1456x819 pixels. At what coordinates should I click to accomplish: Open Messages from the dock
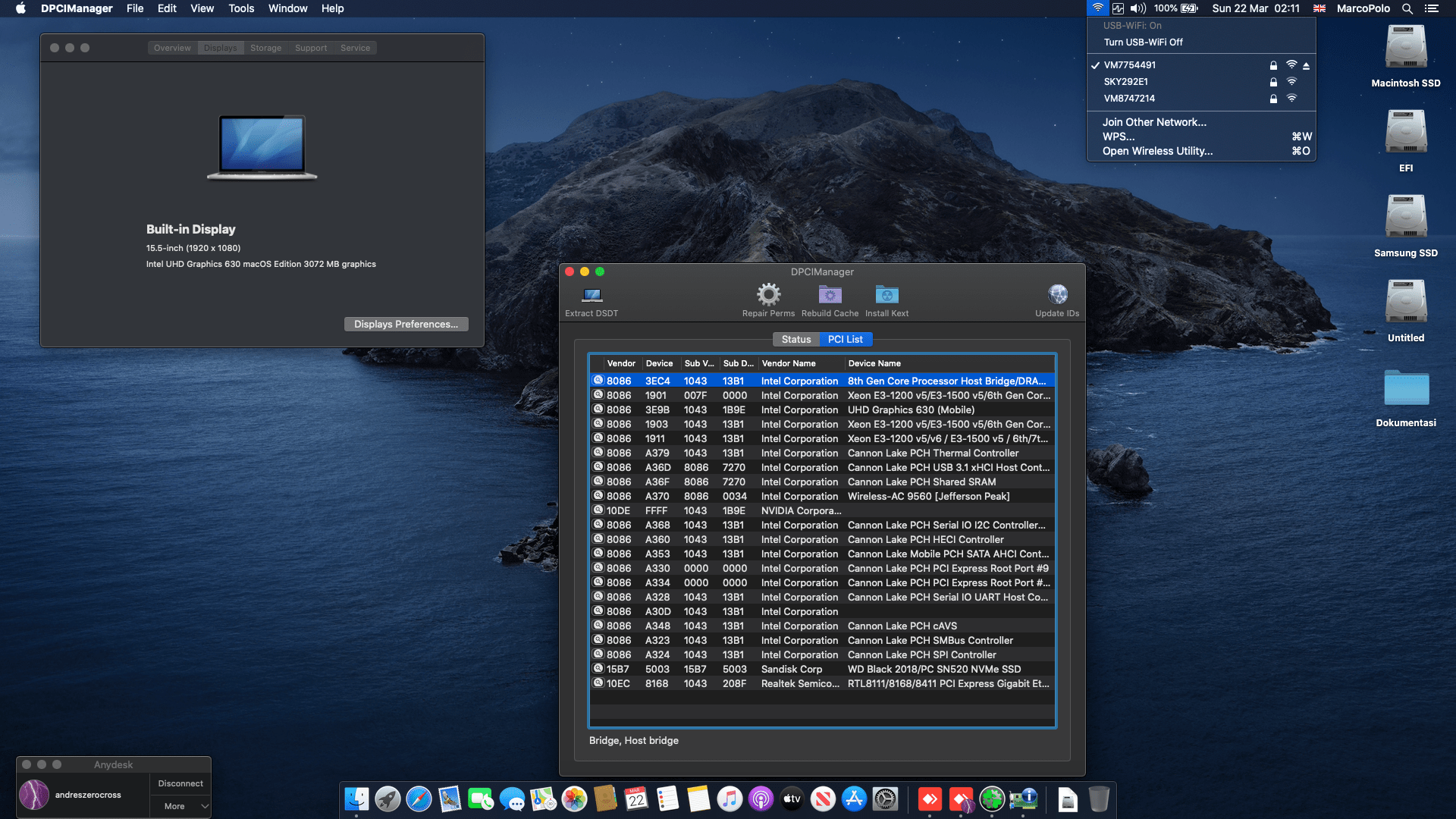coord(512,799)
